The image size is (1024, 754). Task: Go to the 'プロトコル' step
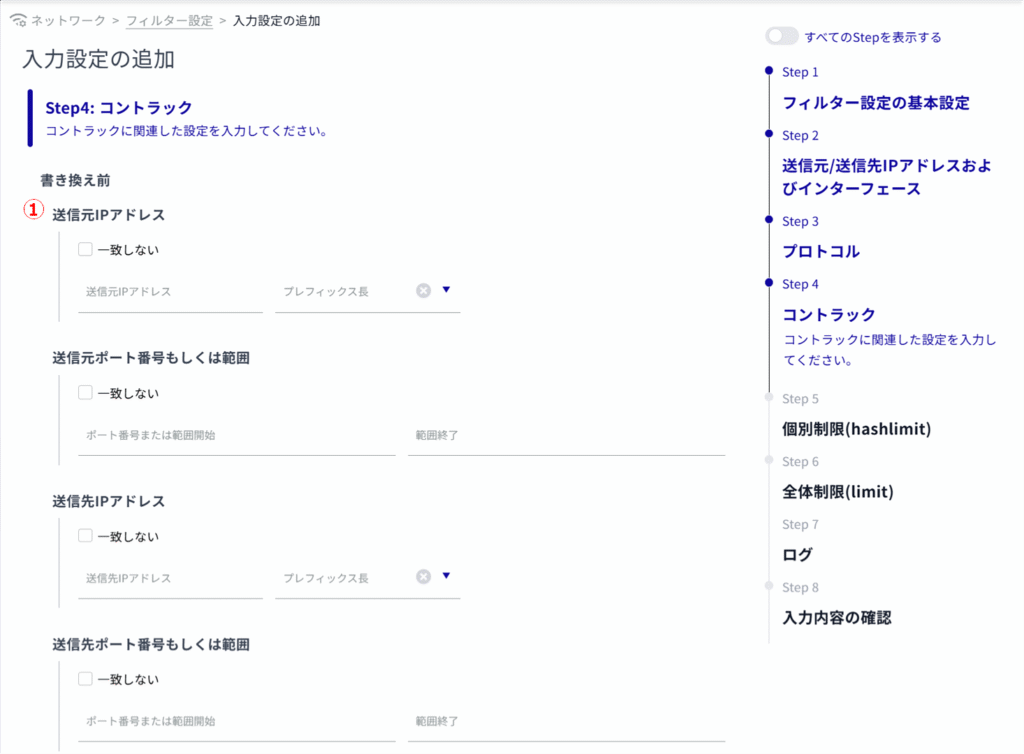(x=820, y=251)
